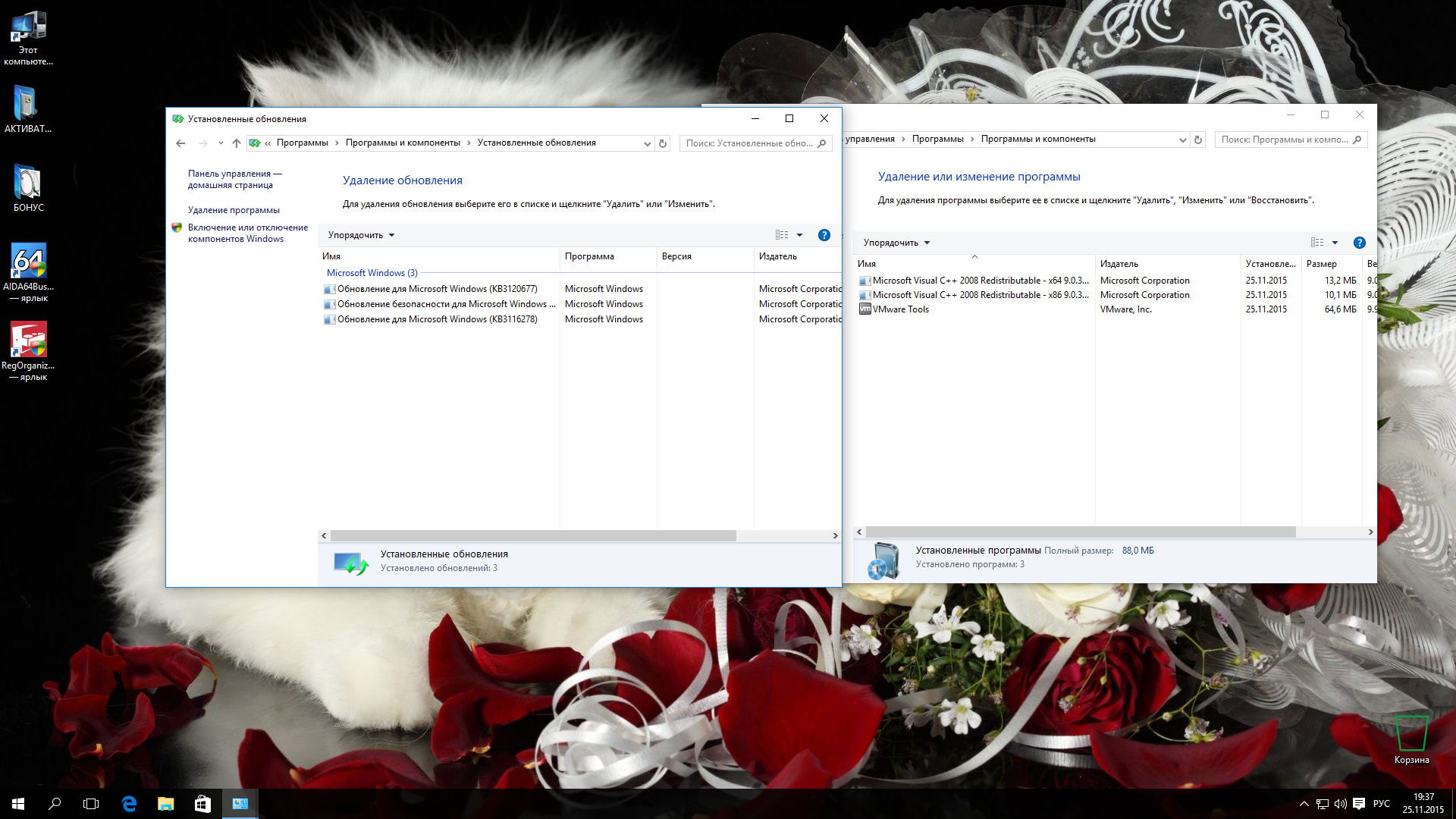1456x819 pixels.
Task: Click Программы breadcrumb in updates window
Action: tap(302, 143)
